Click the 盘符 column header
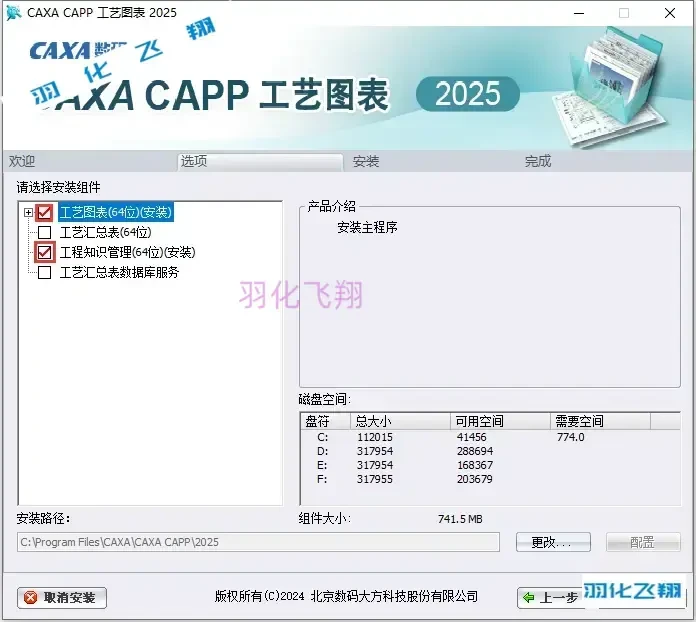696x622 pixels. tap(326, 421)
